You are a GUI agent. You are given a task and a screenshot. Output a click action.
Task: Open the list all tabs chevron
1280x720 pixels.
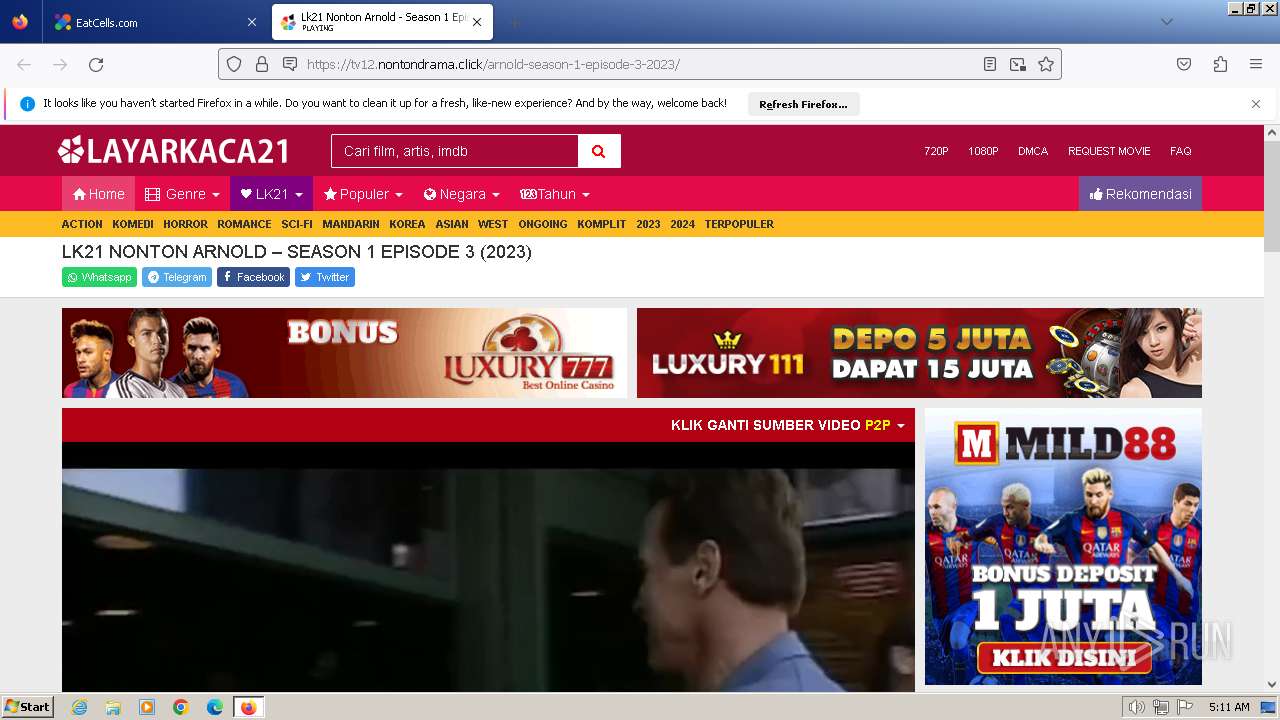(x=1166, y=22)
